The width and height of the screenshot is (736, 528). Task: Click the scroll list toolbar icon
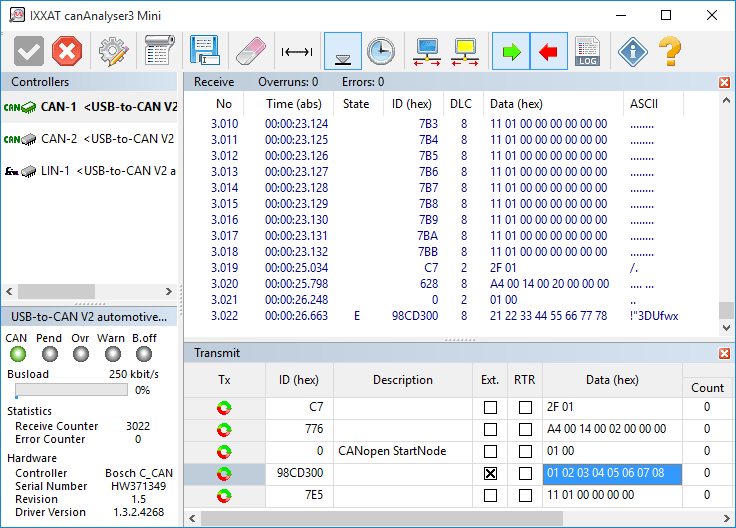(159, 50)
